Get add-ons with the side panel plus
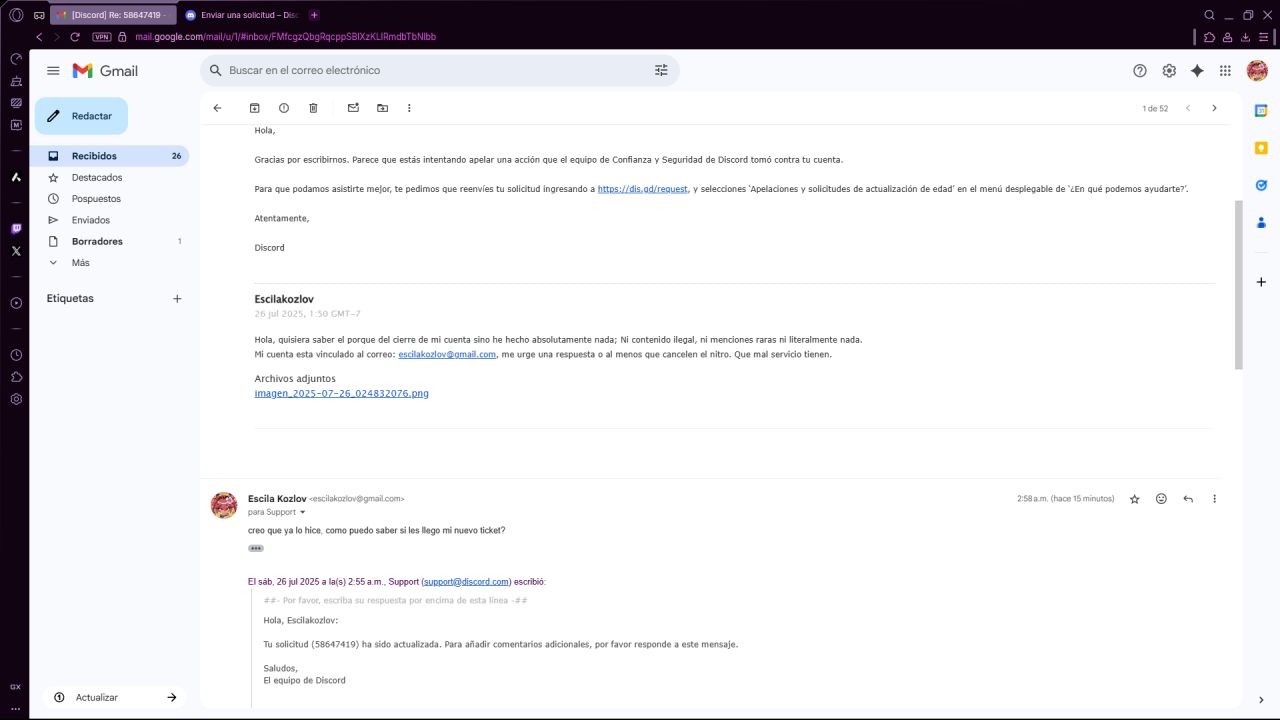 click(x=1261, y=282)
